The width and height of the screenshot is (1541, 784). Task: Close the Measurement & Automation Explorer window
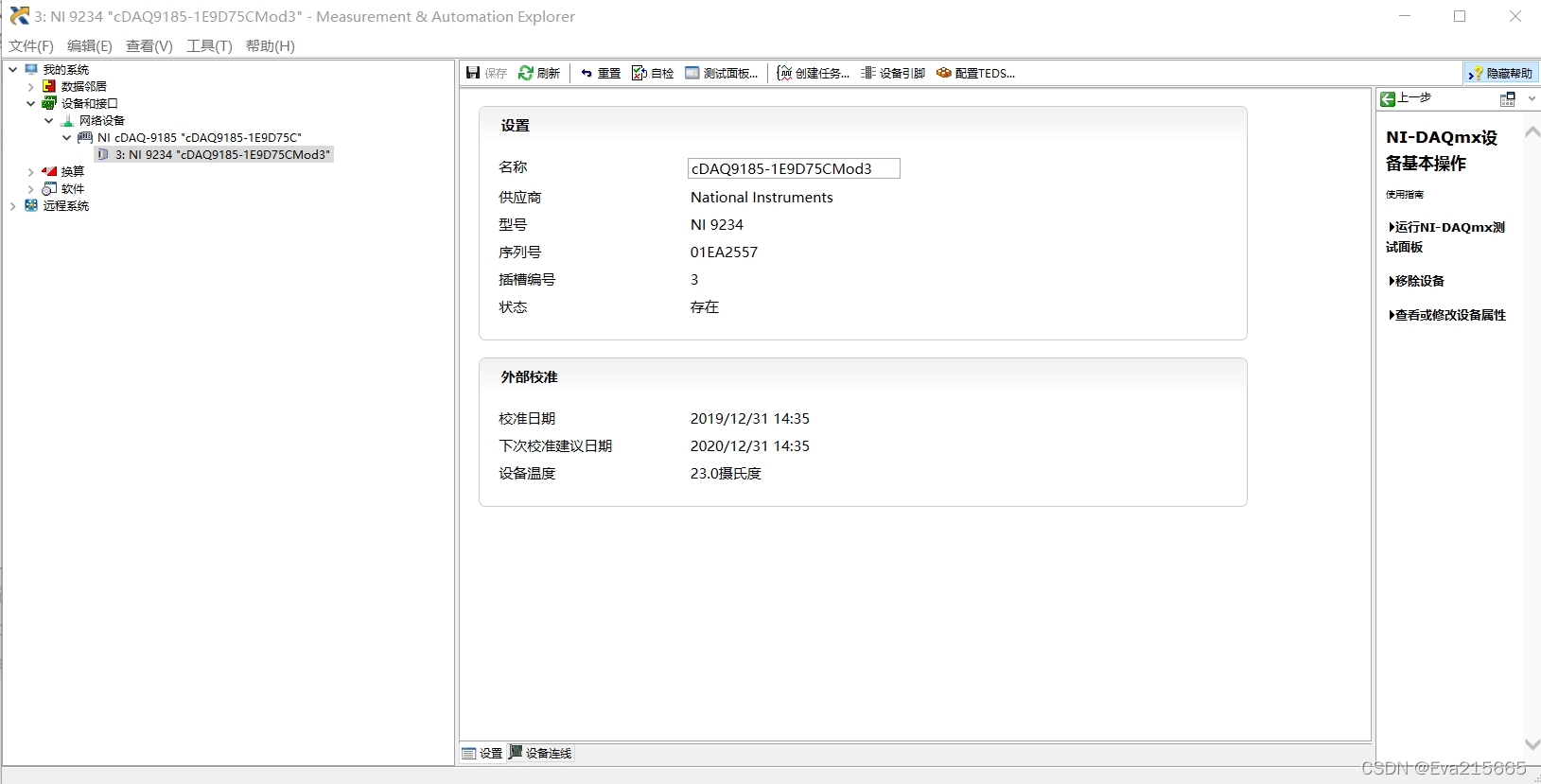1515,16
